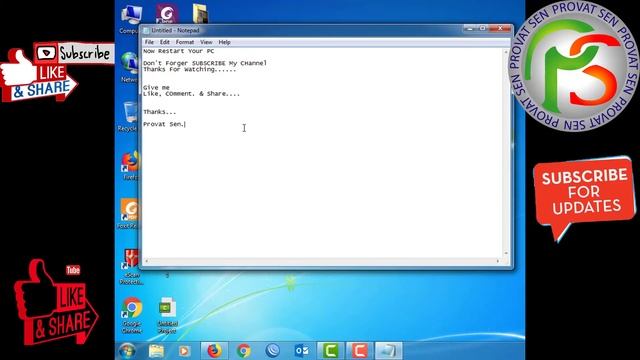640x360 pixels.
Task: Maximize the Notepad window
Action: (482, 29)
